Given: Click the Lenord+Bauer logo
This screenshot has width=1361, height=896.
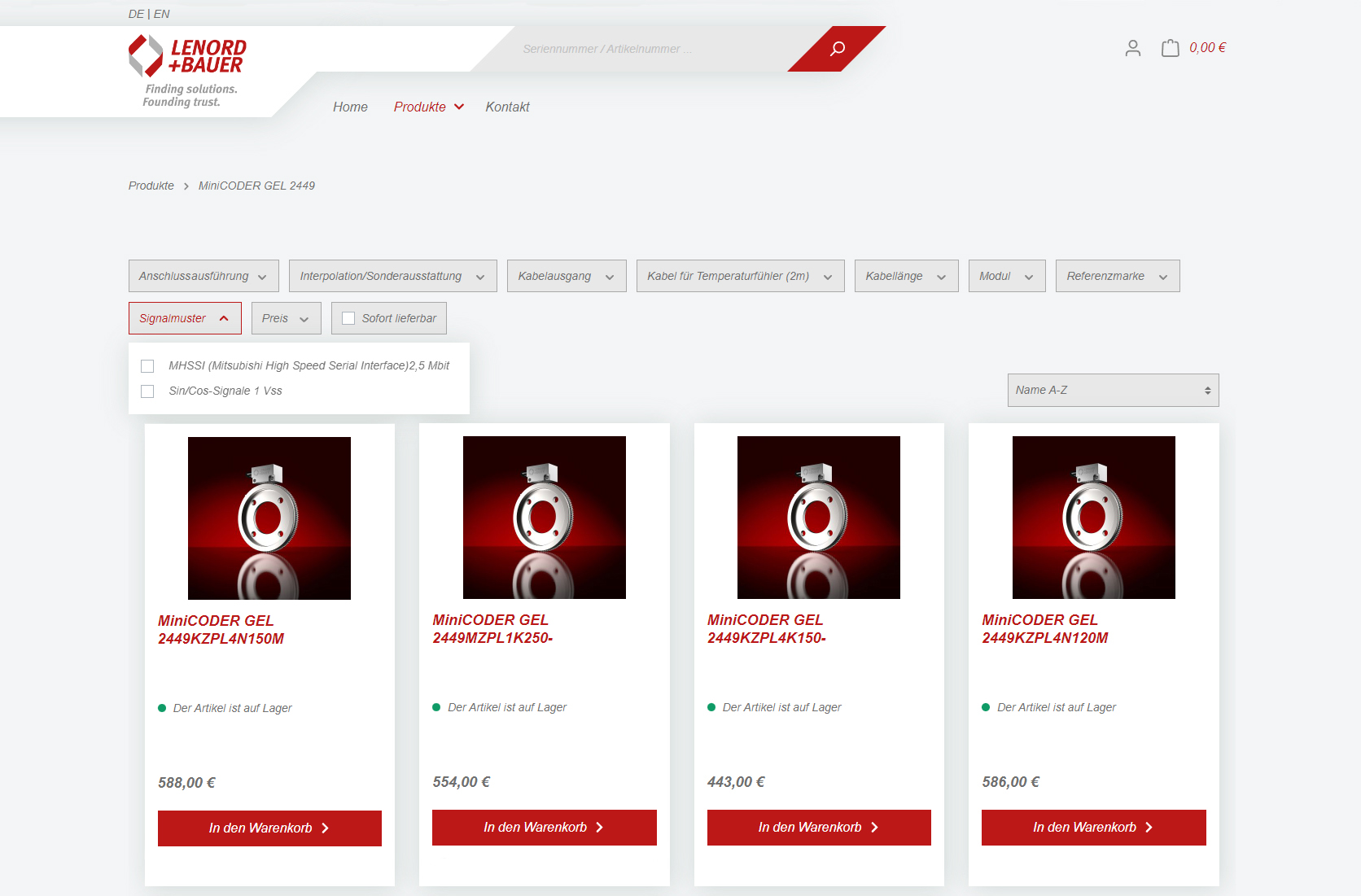Looking at the screenshot, I should [187, 71].
